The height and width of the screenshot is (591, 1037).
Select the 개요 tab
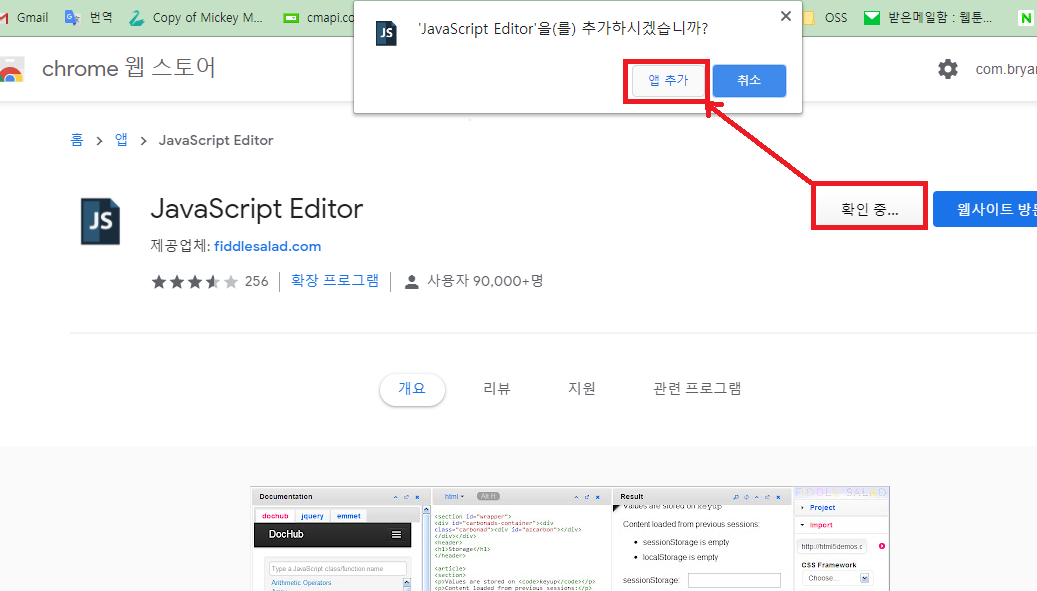[412, 389]
